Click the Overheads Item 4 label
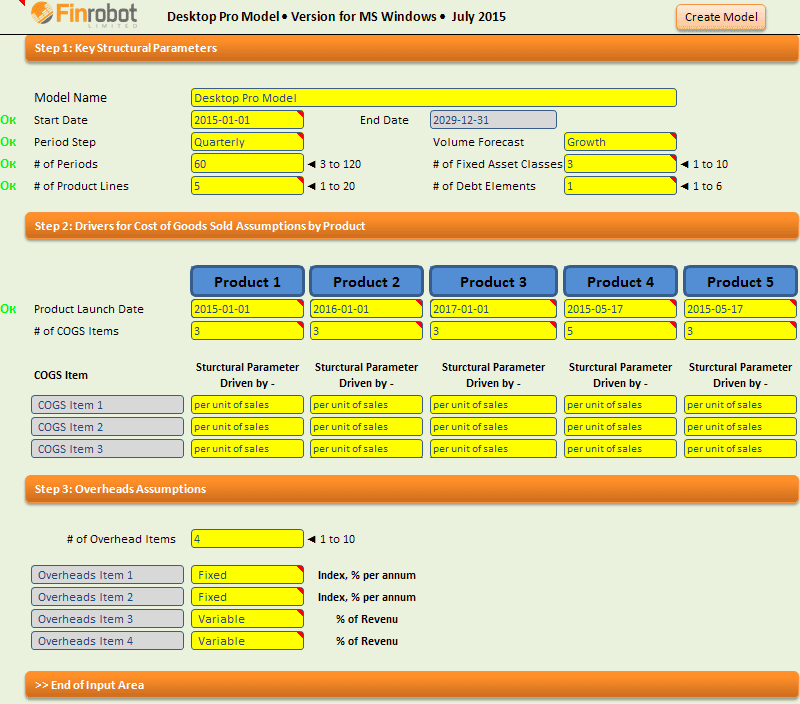This screenshot has width=800, height=704. tap(107, 640)
